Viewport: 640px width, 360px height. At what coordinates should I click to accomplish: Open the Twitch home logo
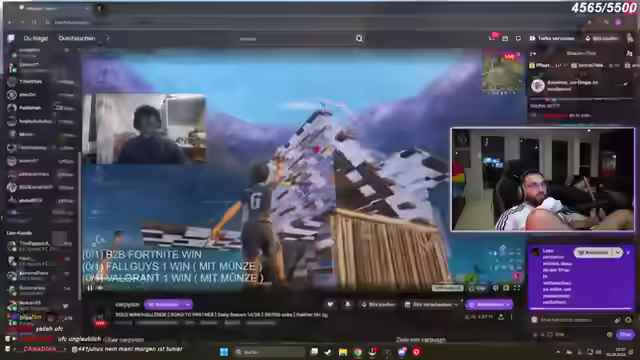11,38
